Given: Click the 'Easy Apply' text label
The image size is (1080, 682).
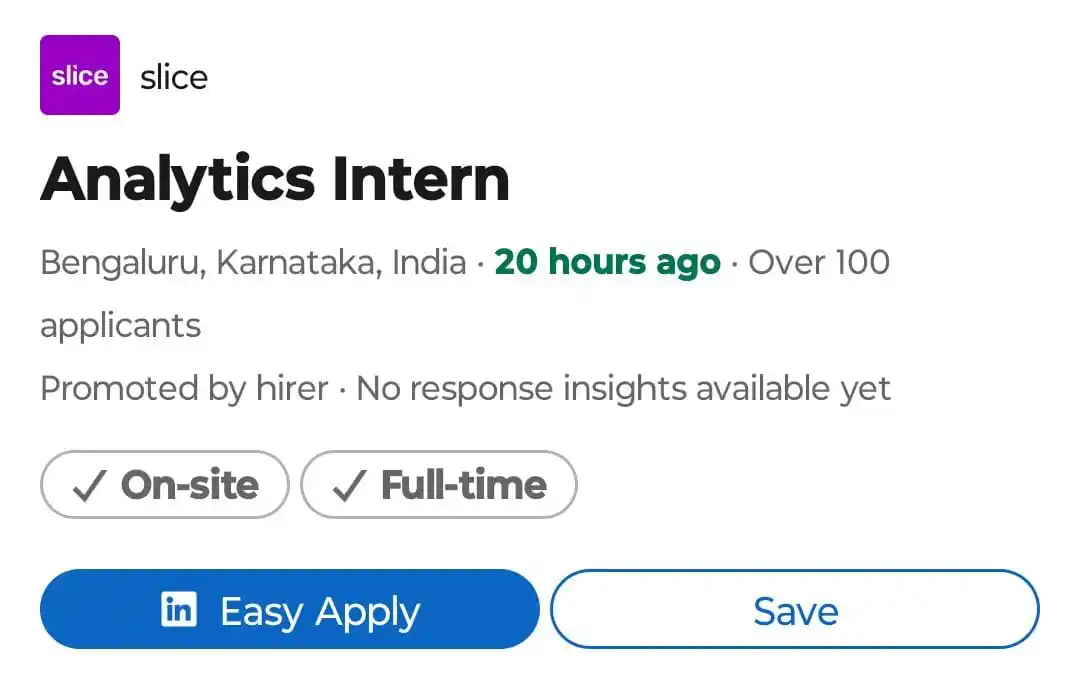Looking at the screenshot, I should coord(320,612).
